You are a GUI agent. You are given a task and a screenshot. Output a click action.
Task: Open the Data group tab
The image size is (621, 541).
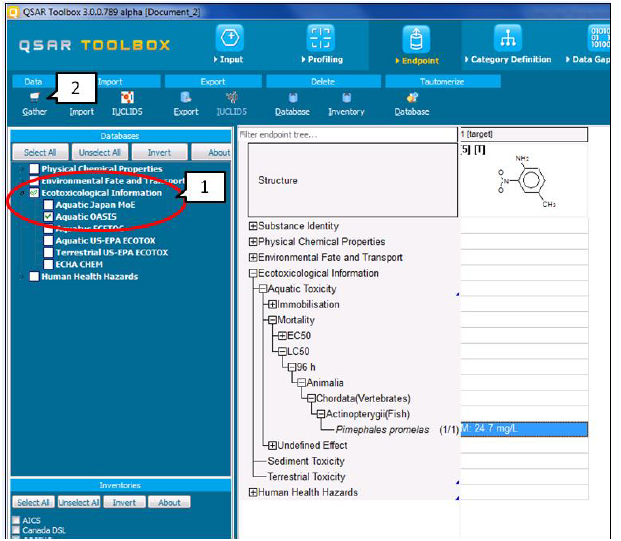click(x=33, y=82)
